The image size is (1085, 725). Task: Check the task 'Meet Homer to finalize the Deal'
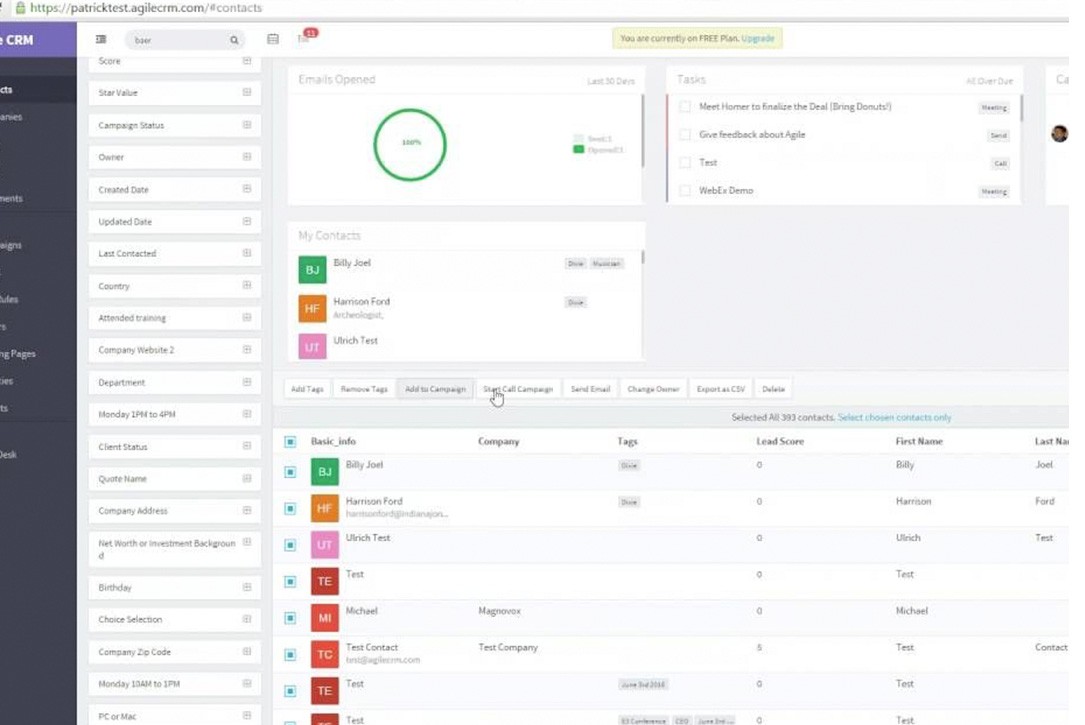coord(685,106)
